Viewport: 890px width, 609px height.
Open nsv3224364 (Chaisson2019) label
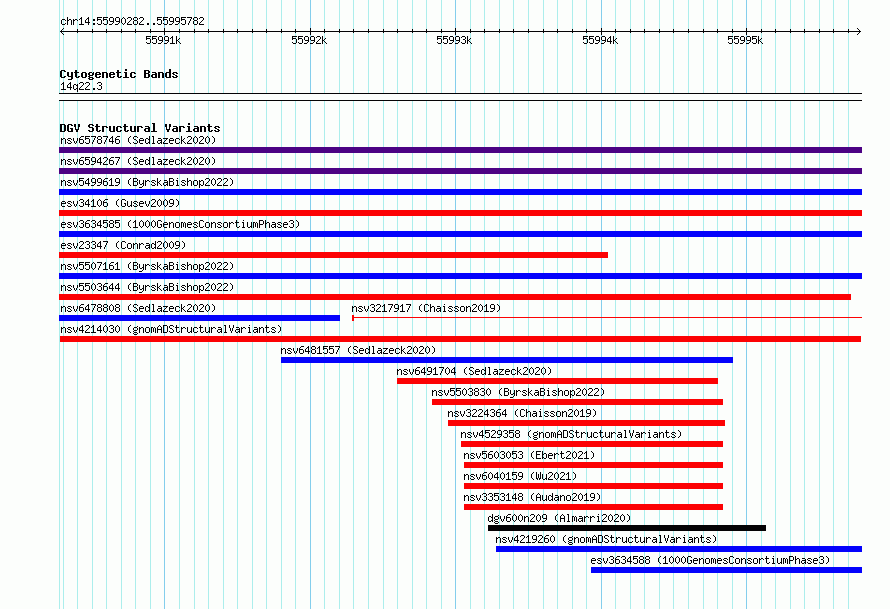(x=522, y=413)
